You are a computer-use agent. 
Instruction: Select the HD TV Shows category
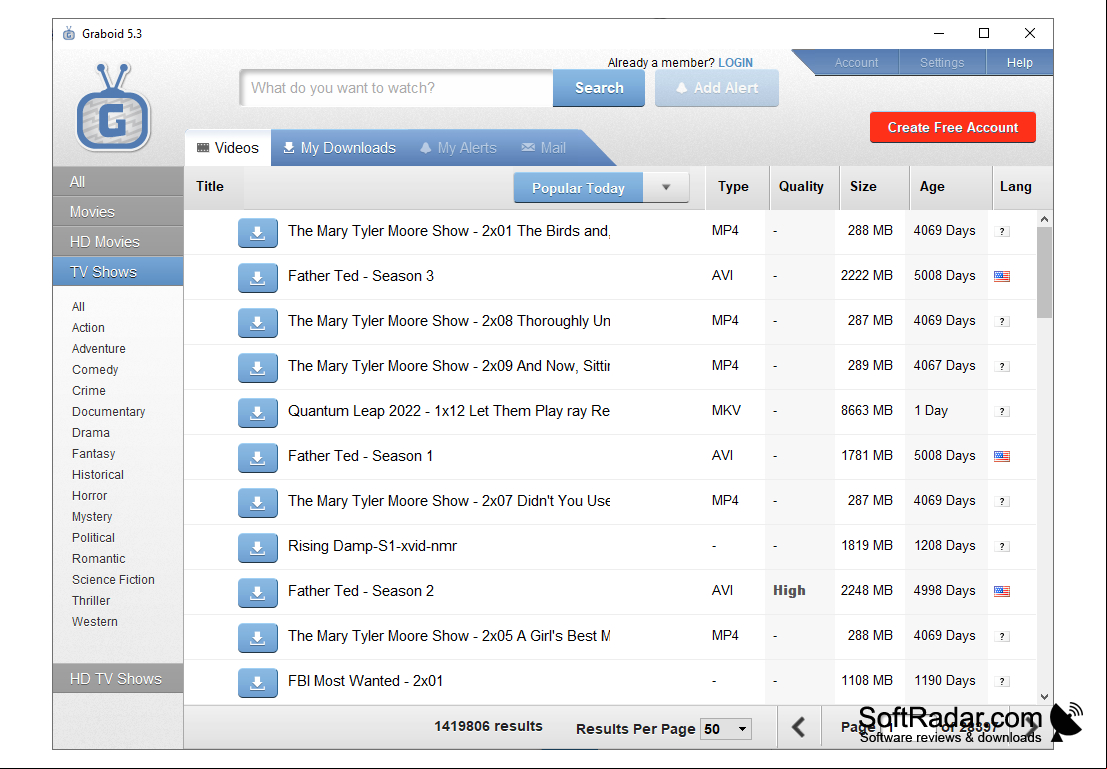click(118, 679)
